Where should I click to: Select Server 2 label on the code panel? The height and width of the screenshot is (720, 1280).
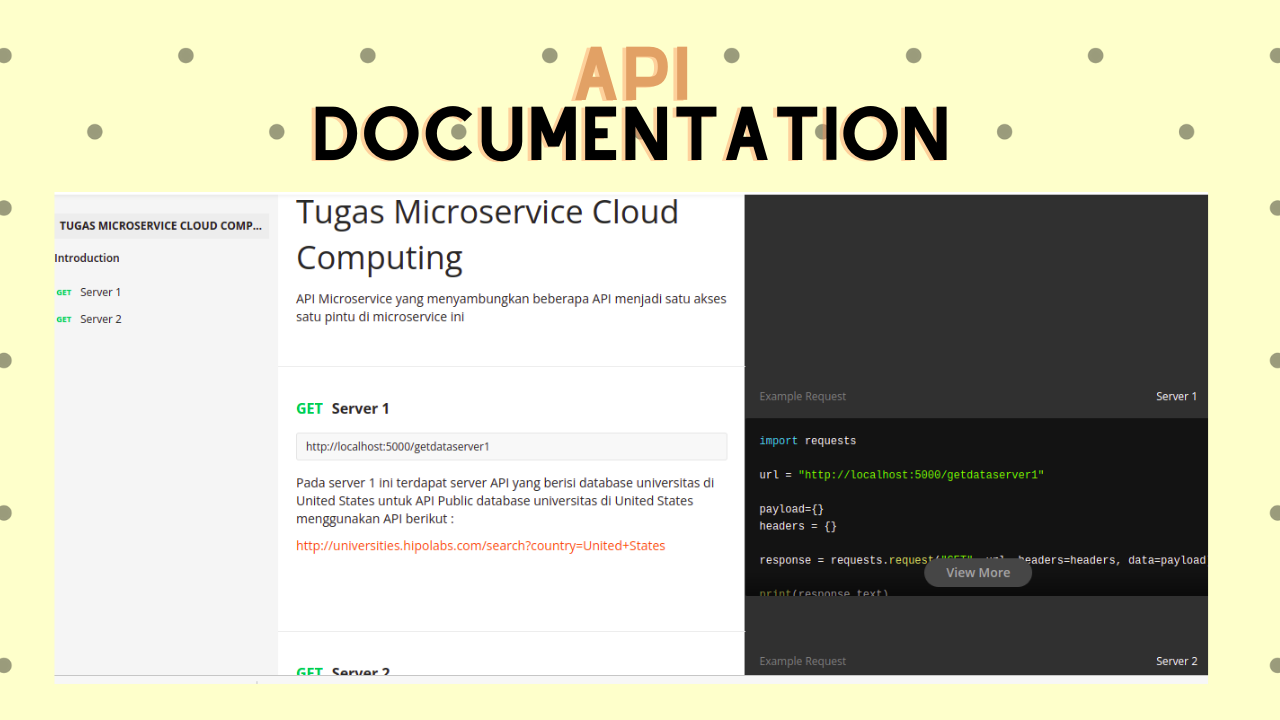coord(1176,661)
